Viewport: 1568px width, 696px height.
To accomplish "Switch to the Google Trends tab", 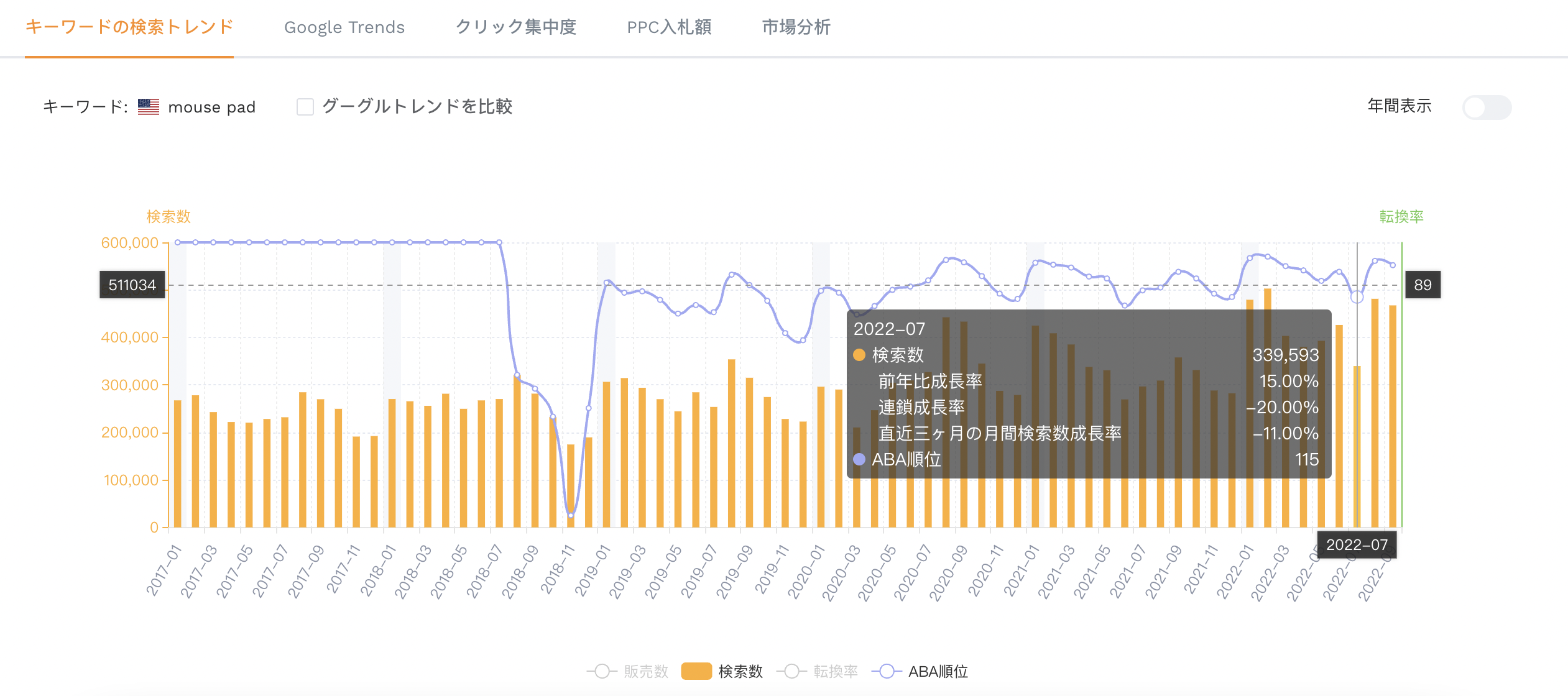I will click(344, 27).
